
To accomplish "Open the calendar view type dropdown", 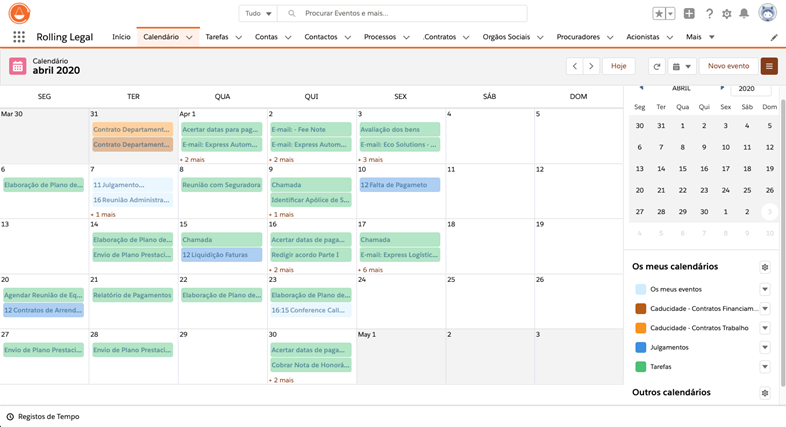I will (681, 66).
